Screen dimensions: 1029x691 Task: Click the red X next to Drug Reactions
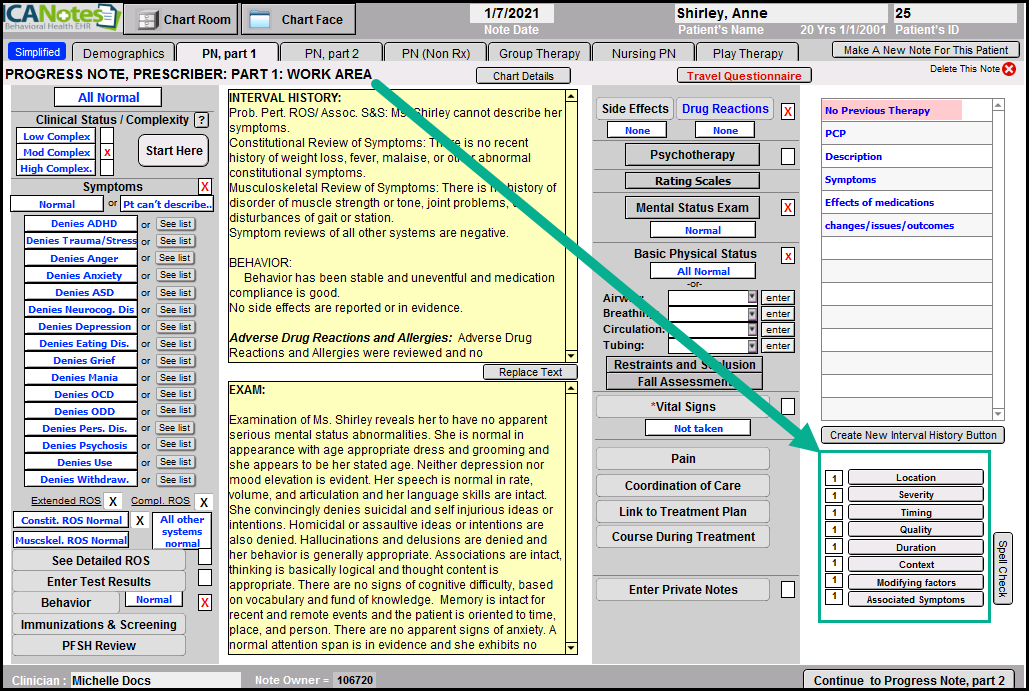[788, 112]
